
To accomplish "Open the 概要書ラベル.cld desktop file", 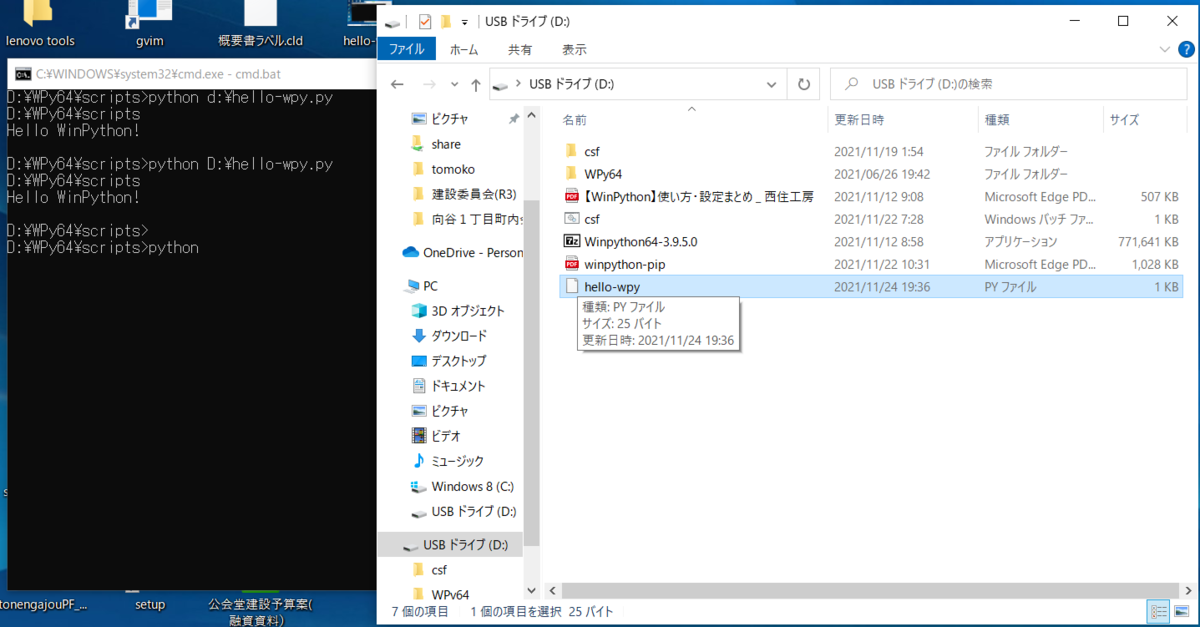I will (x=260, y=24).
